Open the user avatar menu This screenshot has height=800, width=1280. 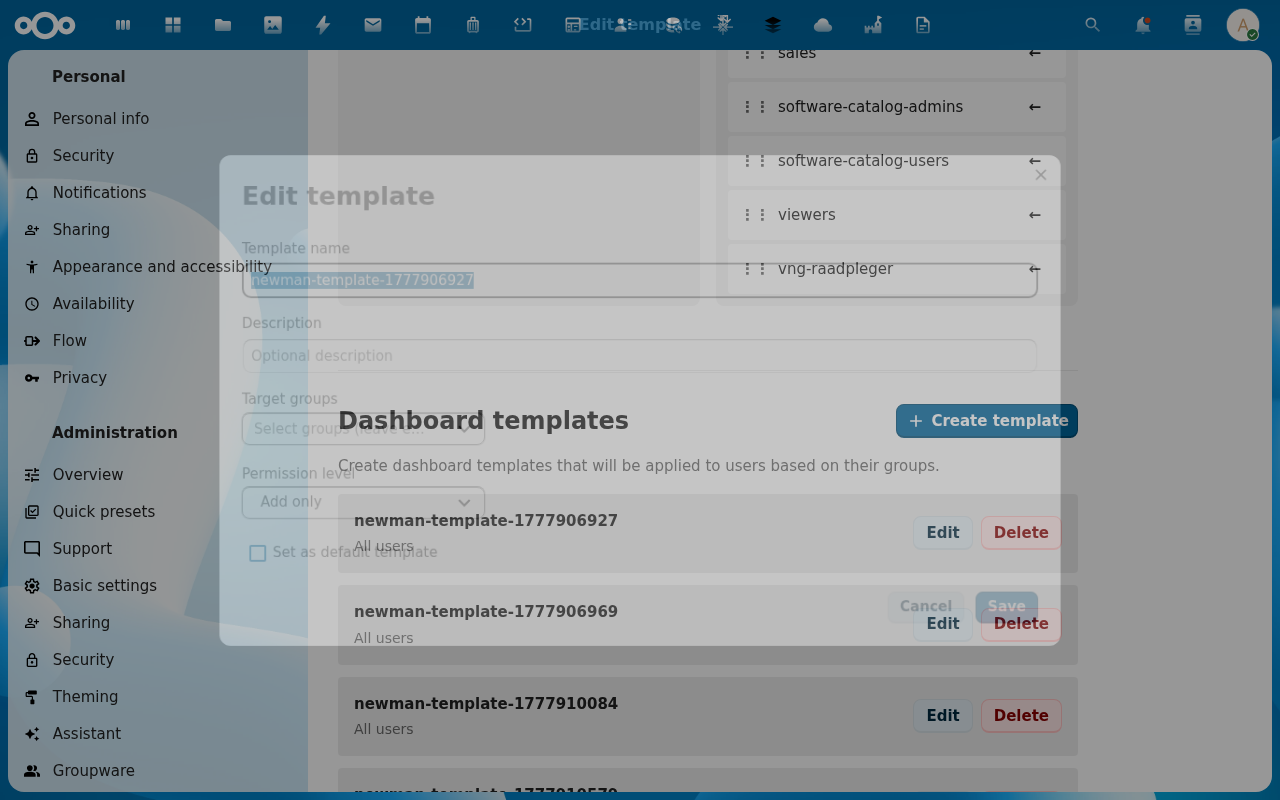pyautogui.click(x=1243, y=25)
